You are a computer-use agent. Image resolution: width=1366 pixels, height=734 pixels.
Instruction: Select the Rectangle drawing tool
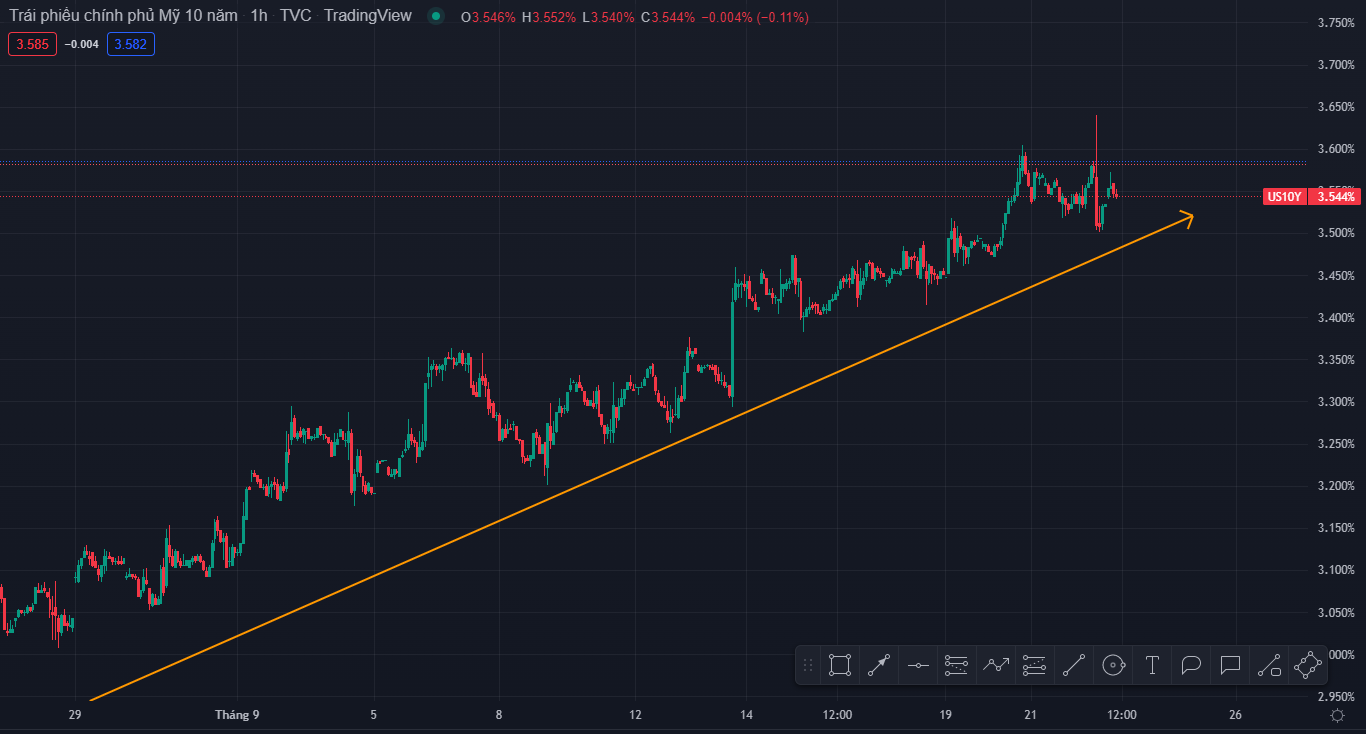click(x=840, y=665)
